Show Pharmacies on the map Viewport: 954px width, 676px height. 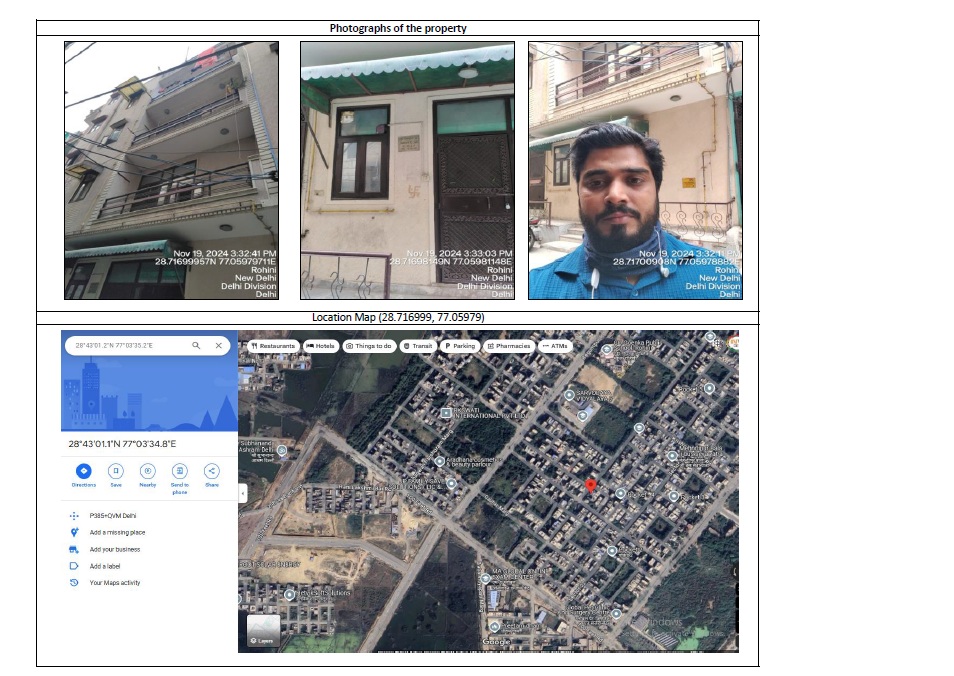click(509, 346)
